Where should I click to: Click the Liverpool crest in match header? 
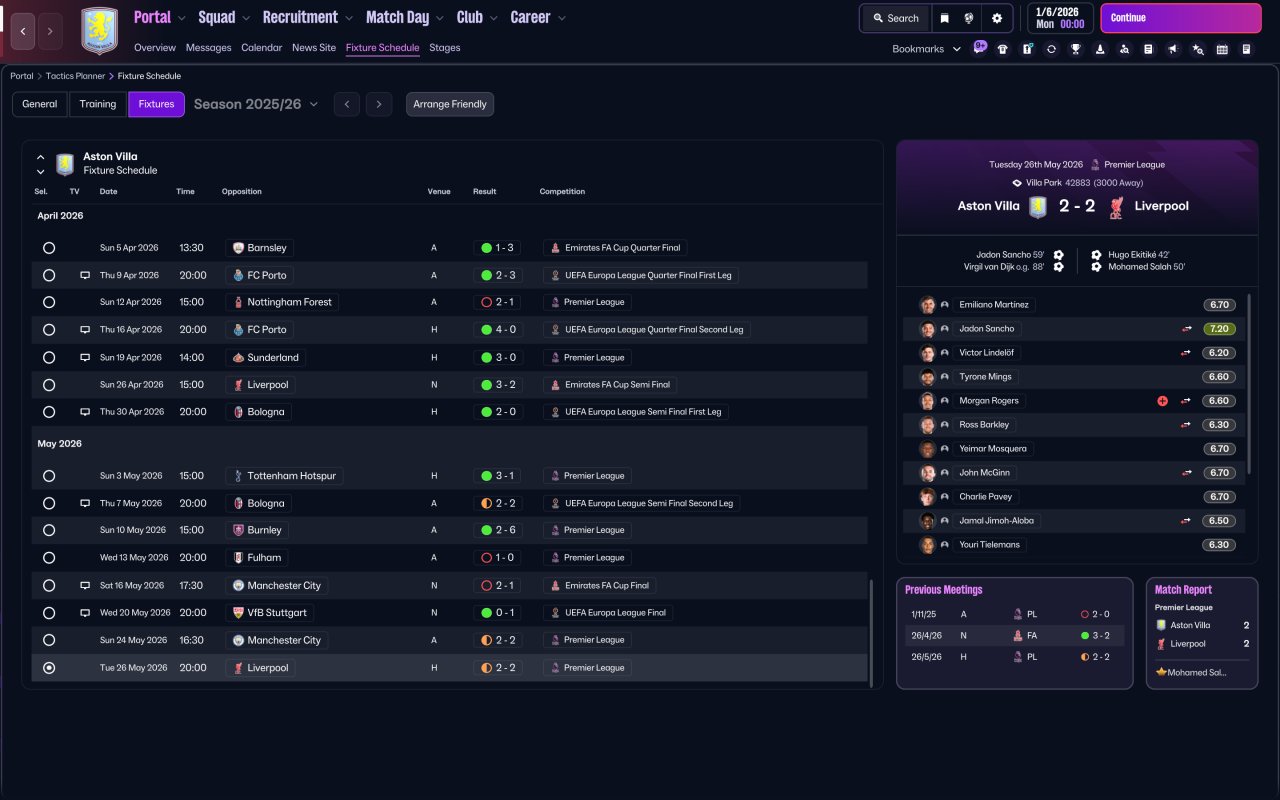1116,206
